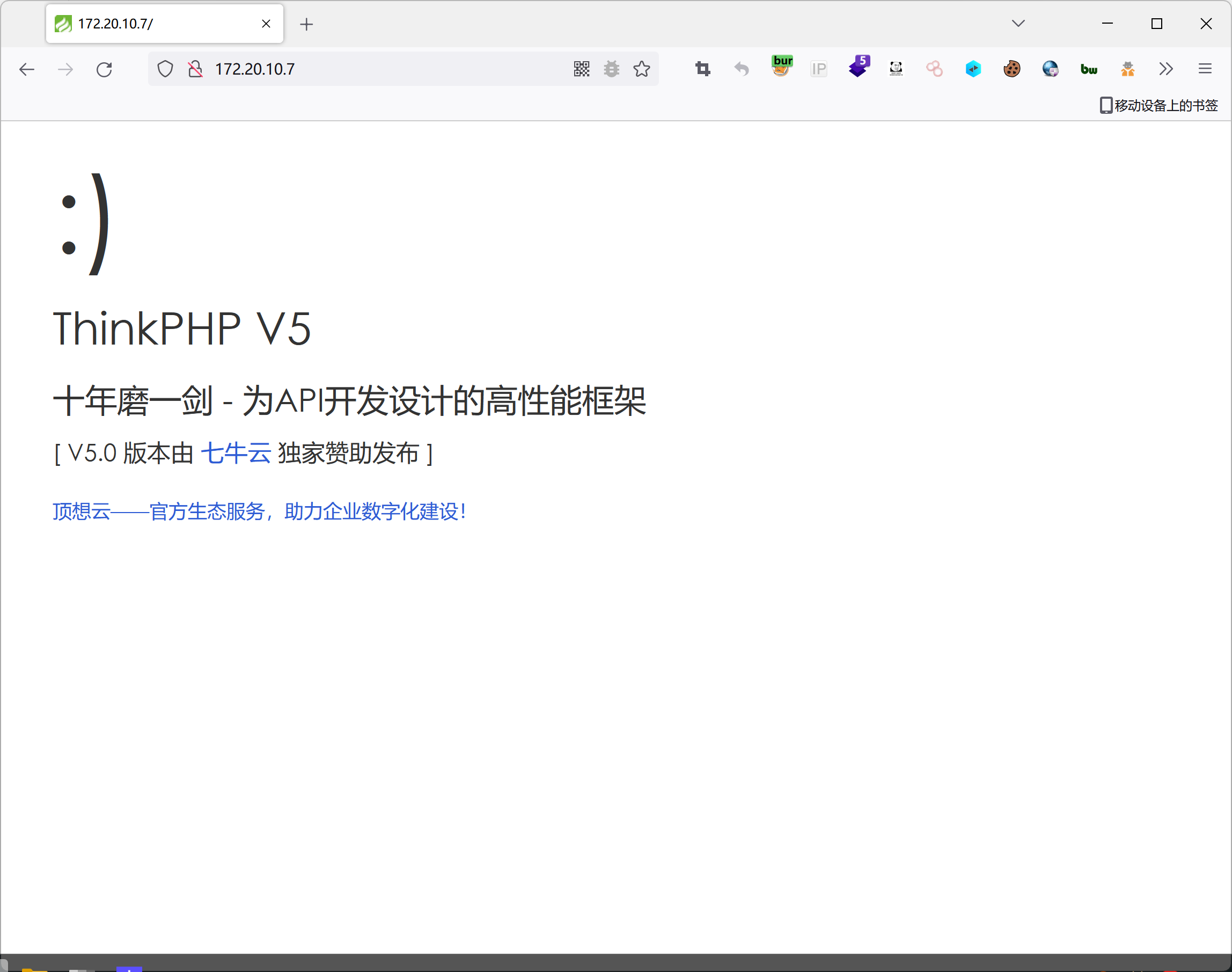Click the blue hexagon extension icon
This screenshot has height=972, width=1232.
click(973, 69)
